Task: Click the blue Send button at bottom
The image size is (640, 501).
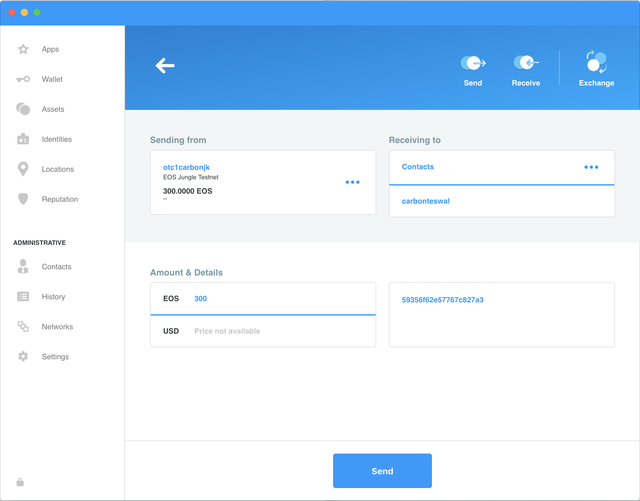Action: tap(382, 471)
